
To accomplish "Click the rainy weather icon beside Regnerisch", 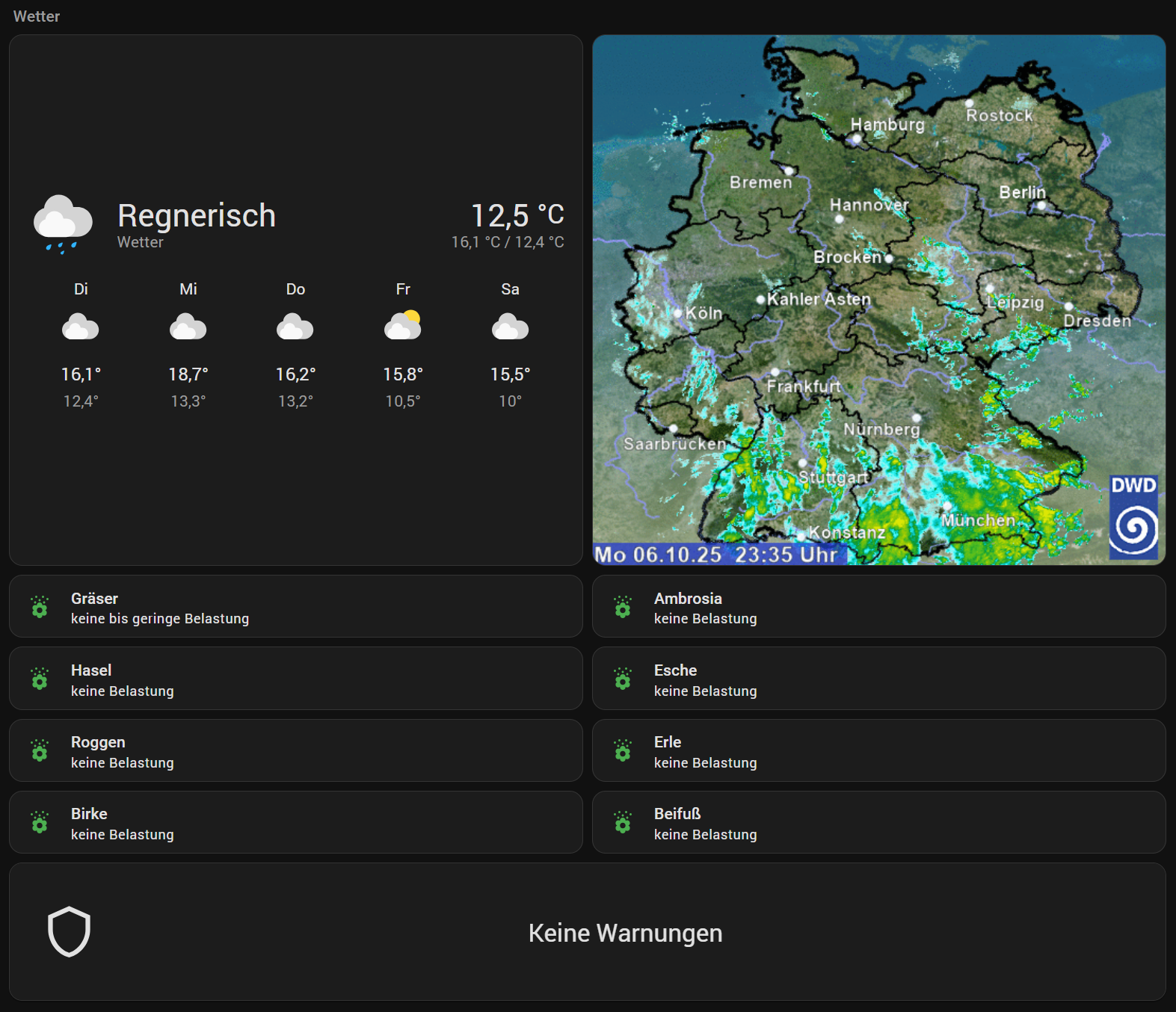I will [x=63, y=224].
